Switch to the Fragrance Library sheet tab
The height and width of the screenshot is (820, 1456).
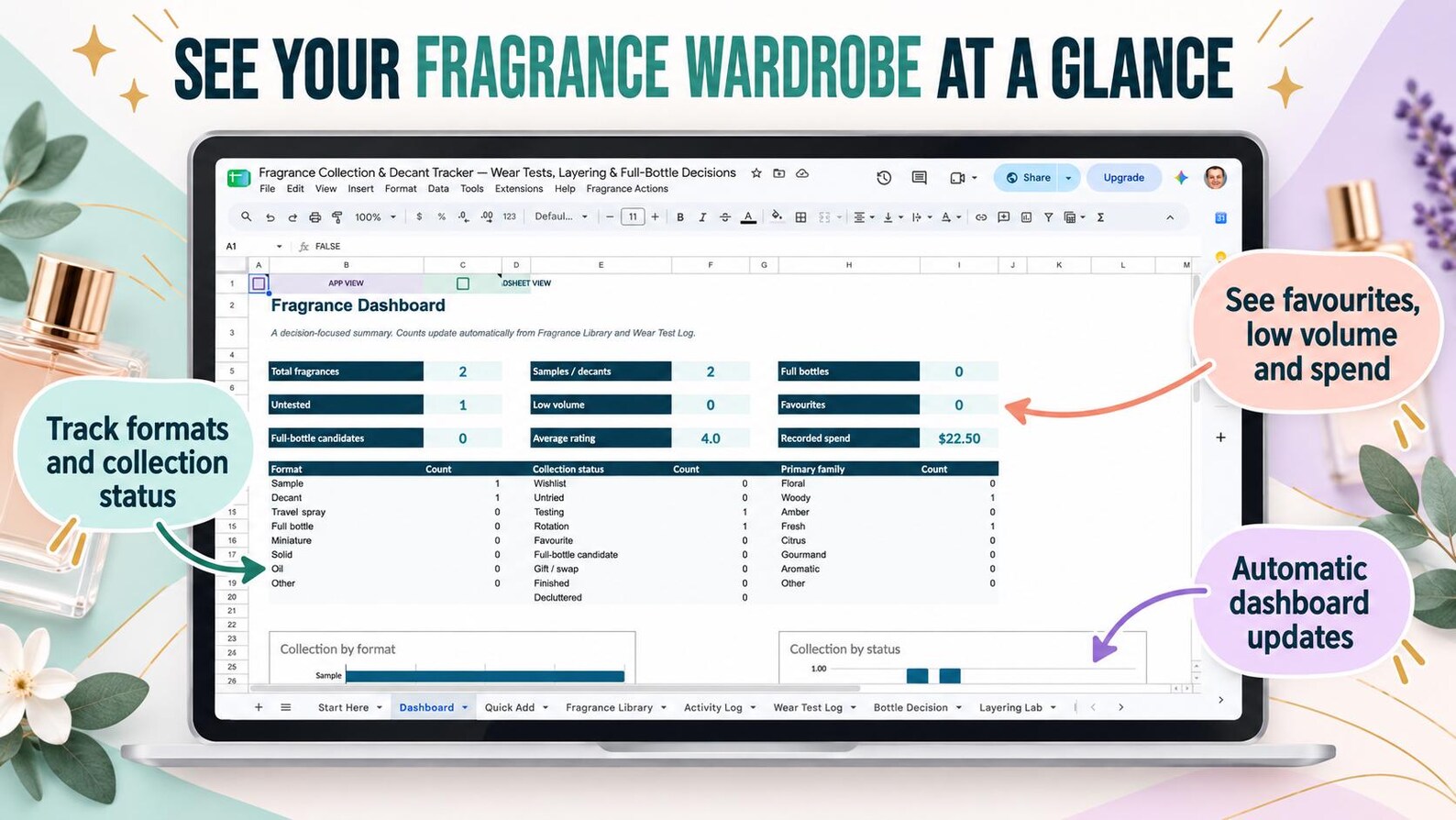click(609, 708)
